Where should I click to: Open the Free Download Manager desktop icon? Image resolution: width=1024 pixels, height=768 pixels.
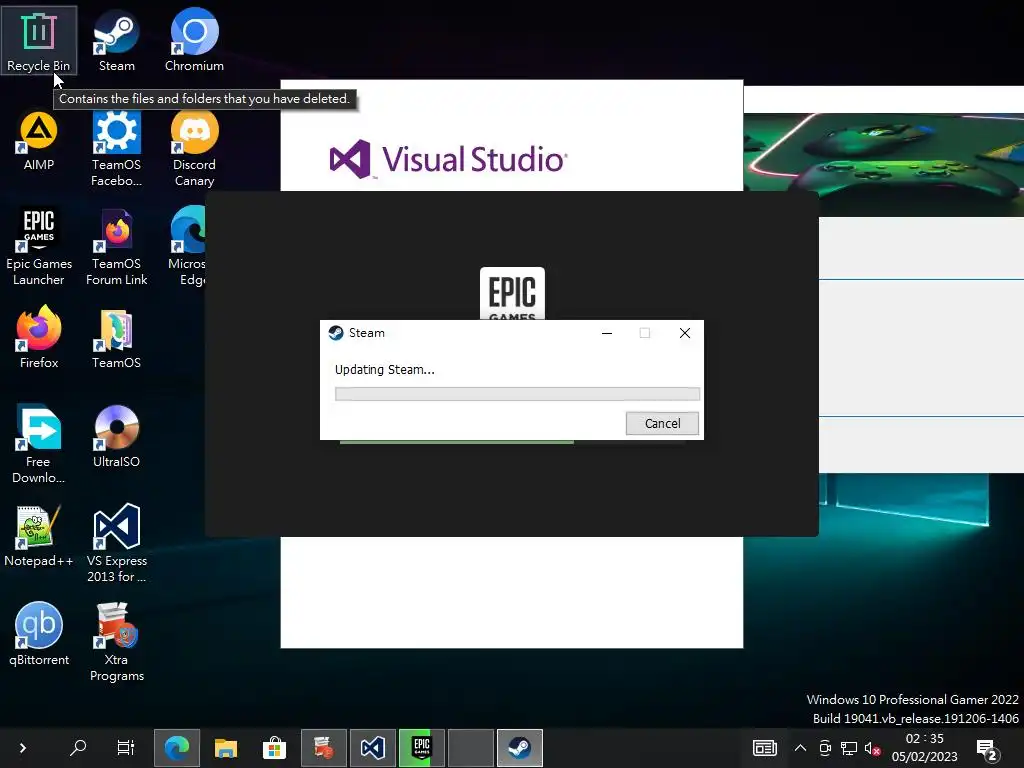click(x=39, y=445)
